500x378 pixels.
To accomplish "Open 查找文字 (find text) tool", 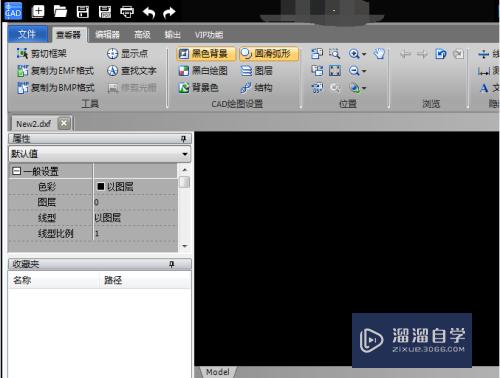I will point(132,71).
